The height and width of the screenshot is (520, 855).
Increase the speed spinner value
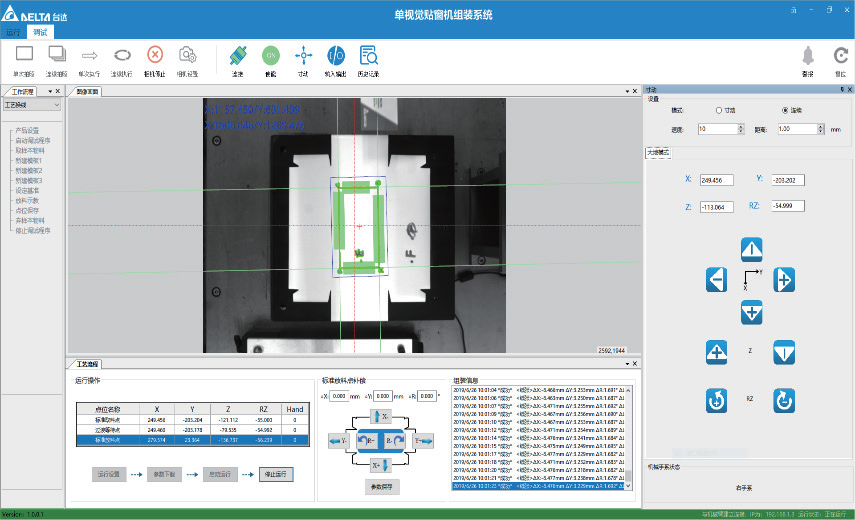click(740, 126)
